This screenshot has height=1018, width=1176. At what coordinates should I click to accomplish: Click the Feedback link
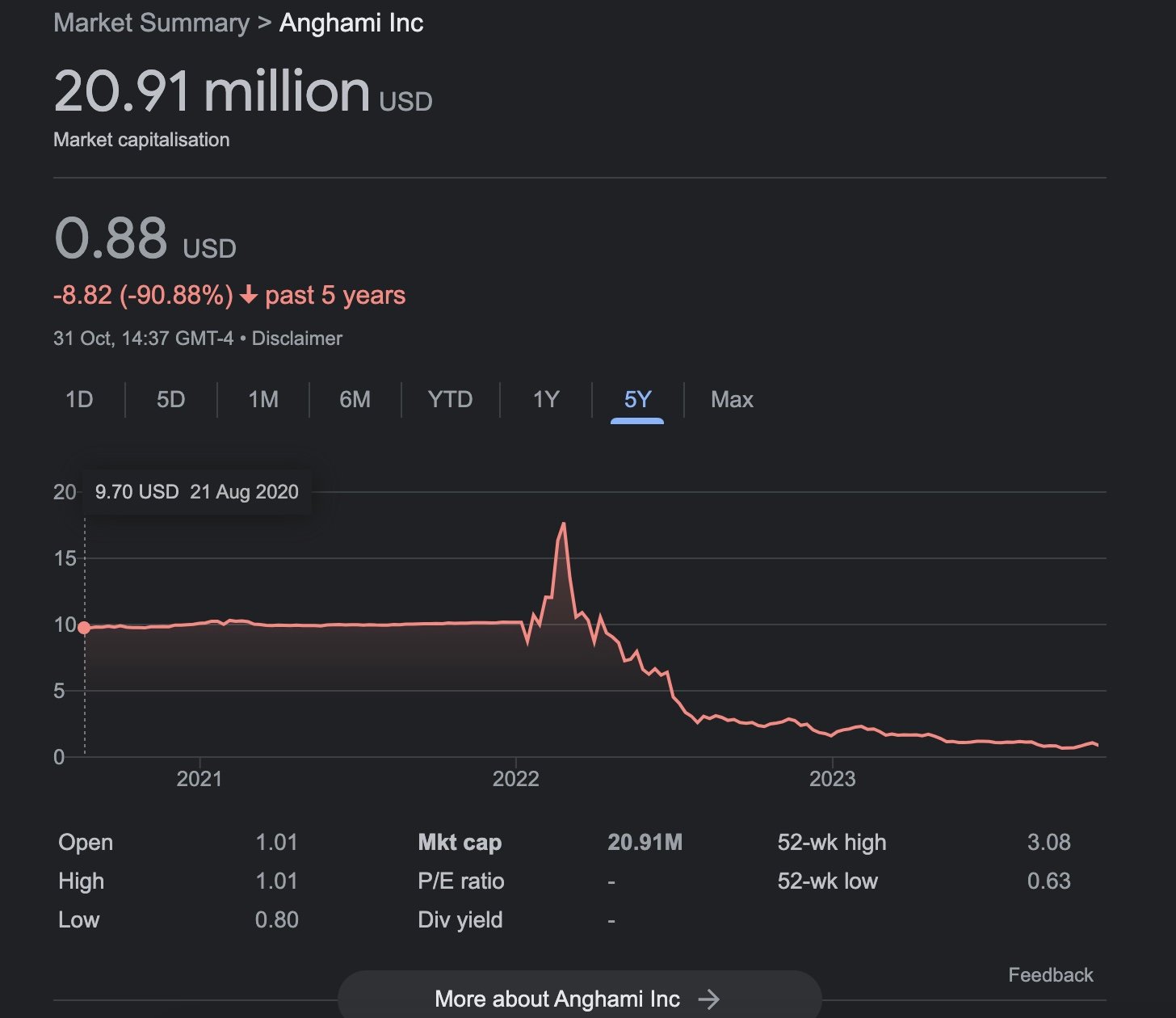pos(1050,975)
